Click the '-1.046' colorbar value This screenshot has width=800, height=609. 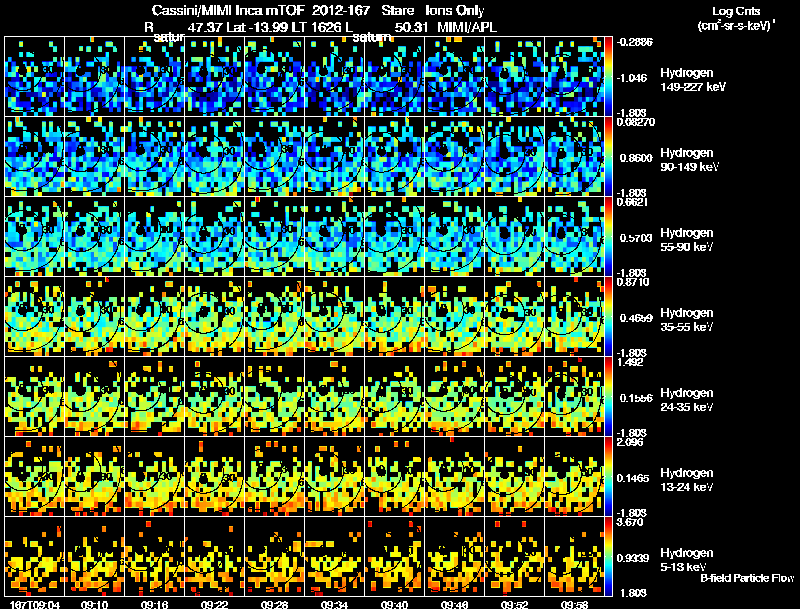coord(632,78)
